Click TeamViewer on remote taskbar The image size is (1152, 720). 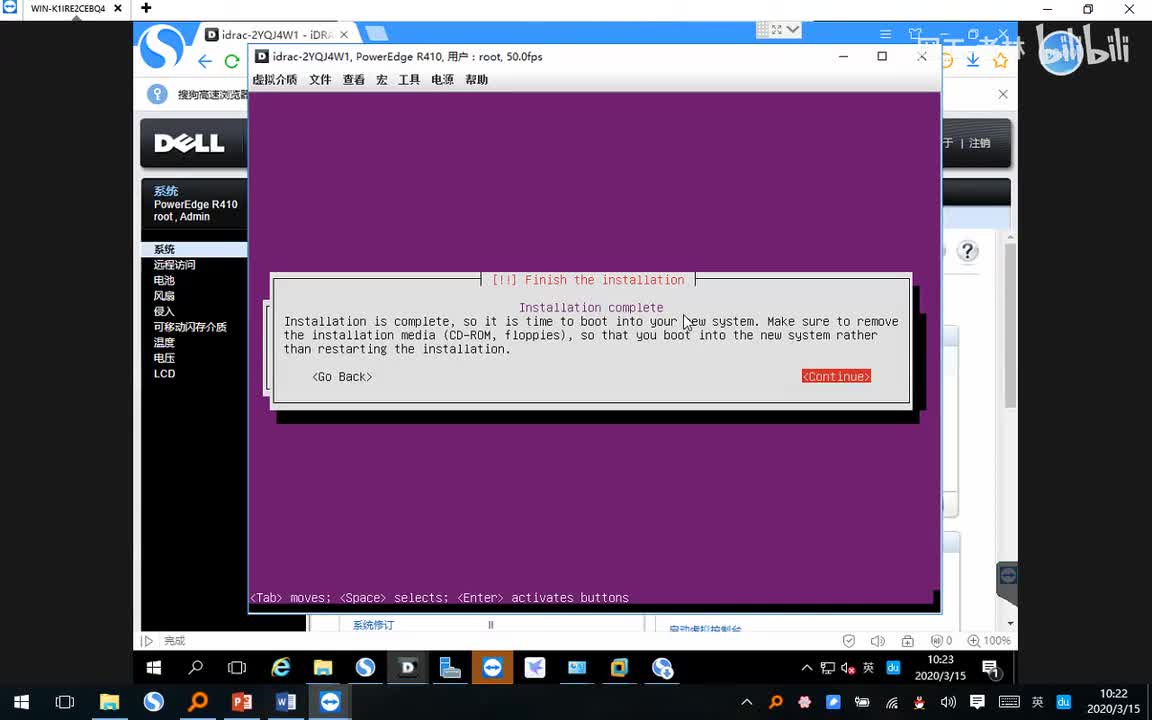pyautogui.click(x=492, y=667)
